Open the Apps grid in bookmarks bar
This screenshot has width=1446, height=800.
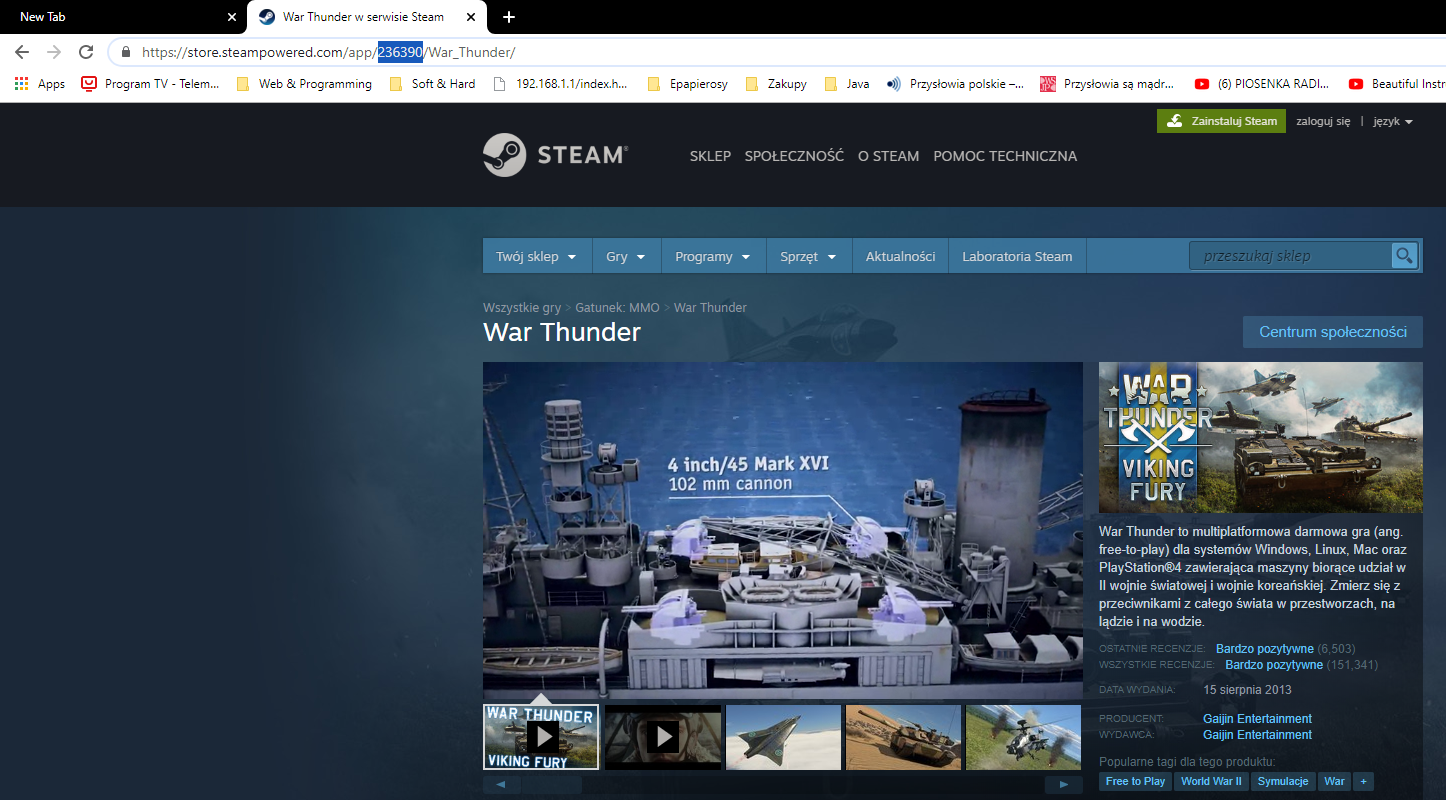40,84
